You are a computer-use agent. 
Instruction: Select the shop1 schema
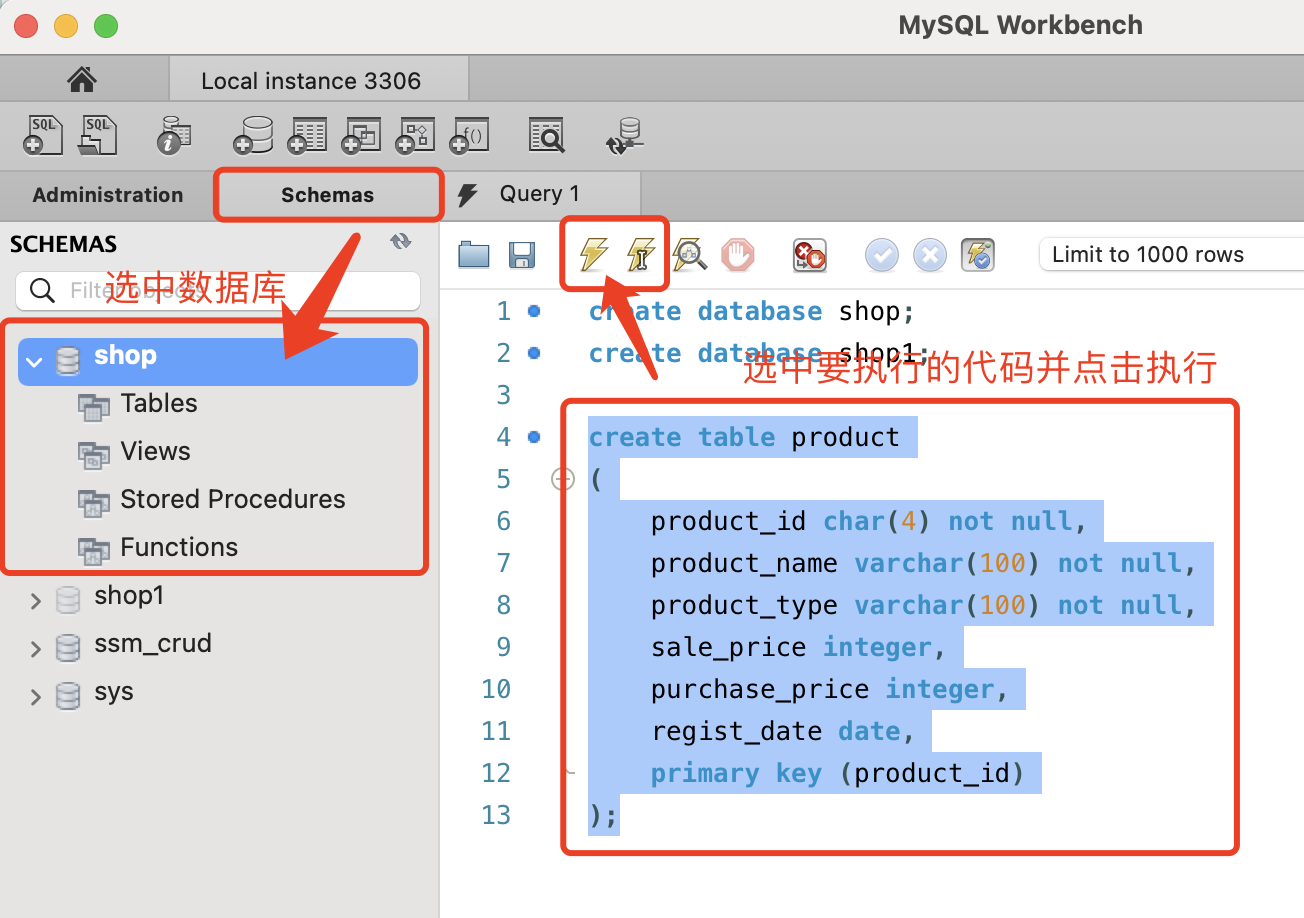pyautogui.click(x=129, y=596)
